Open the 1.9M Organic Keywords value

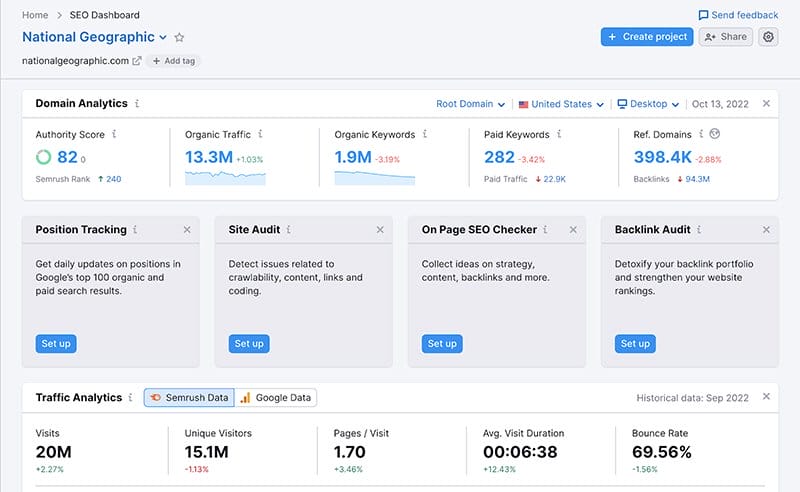pos(353,157)
